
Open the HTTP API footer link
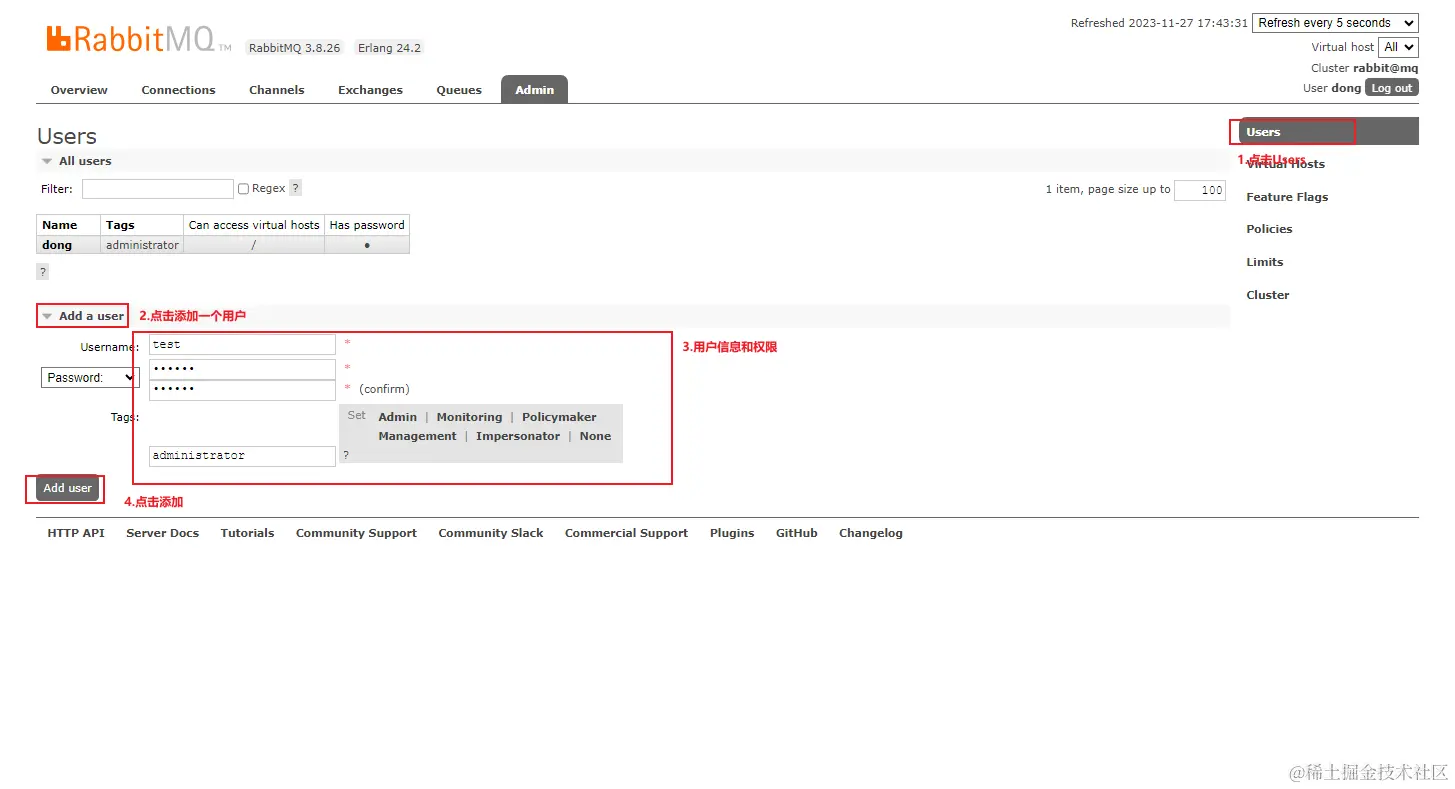[x=76, y=533]
